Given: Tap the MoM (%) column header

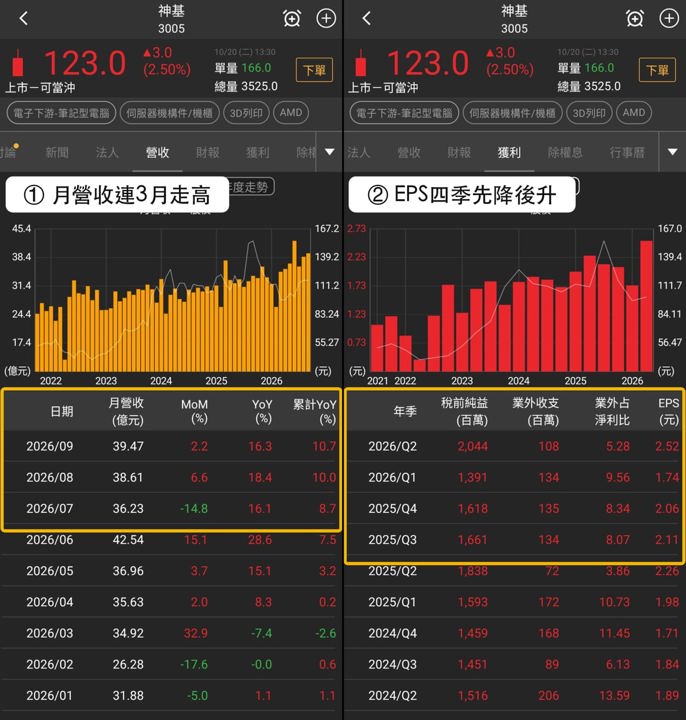Looking at the screenshot, I should (x=194, y=411).
